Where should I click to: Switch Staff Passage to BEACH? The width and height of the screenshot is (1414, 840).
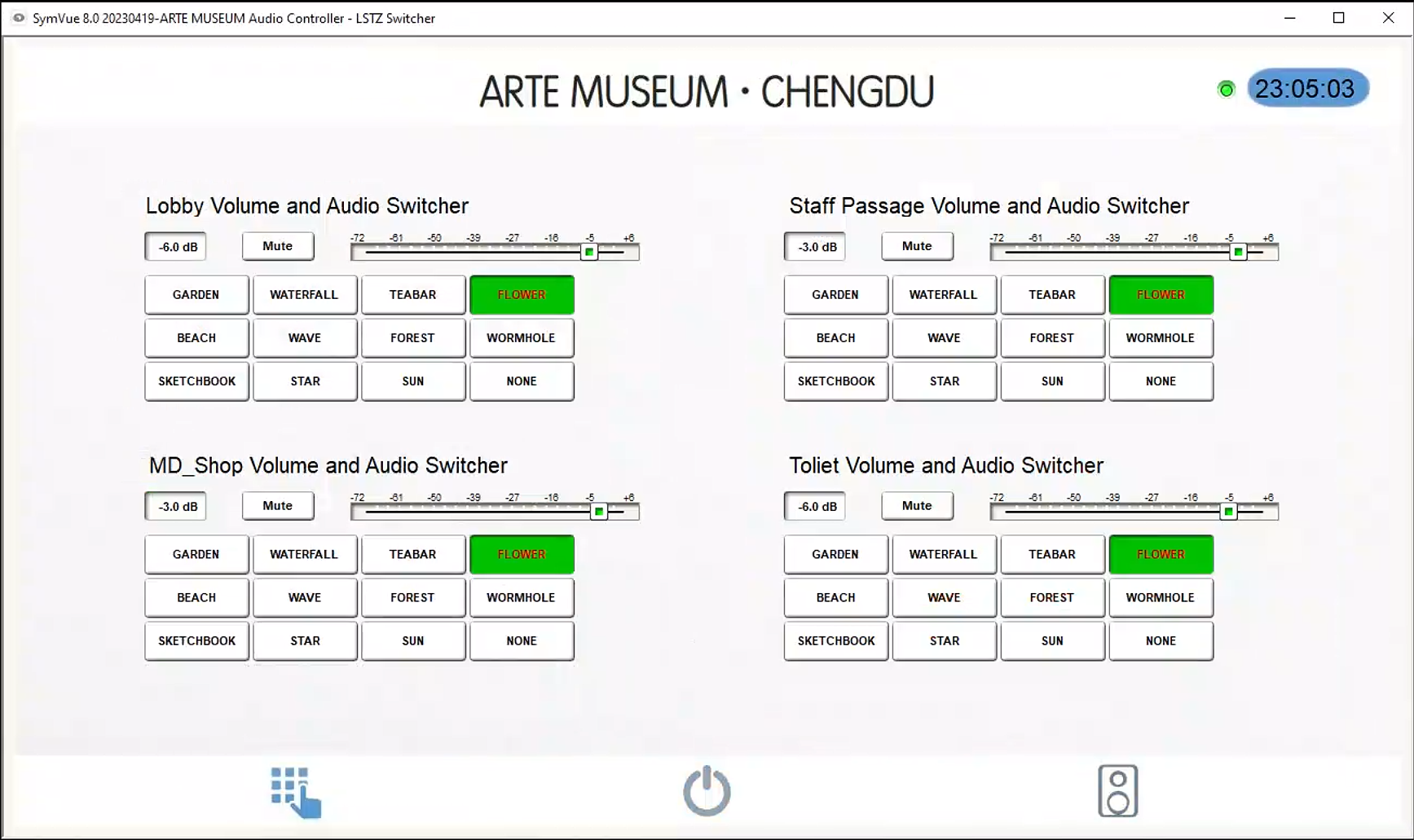(835, 338)
